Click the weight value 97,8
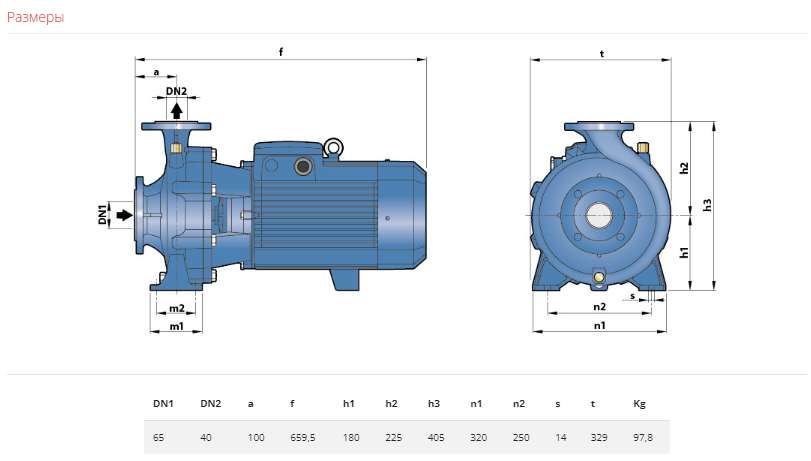This screenshot has width=811, height=461. [x=643, y=438]
